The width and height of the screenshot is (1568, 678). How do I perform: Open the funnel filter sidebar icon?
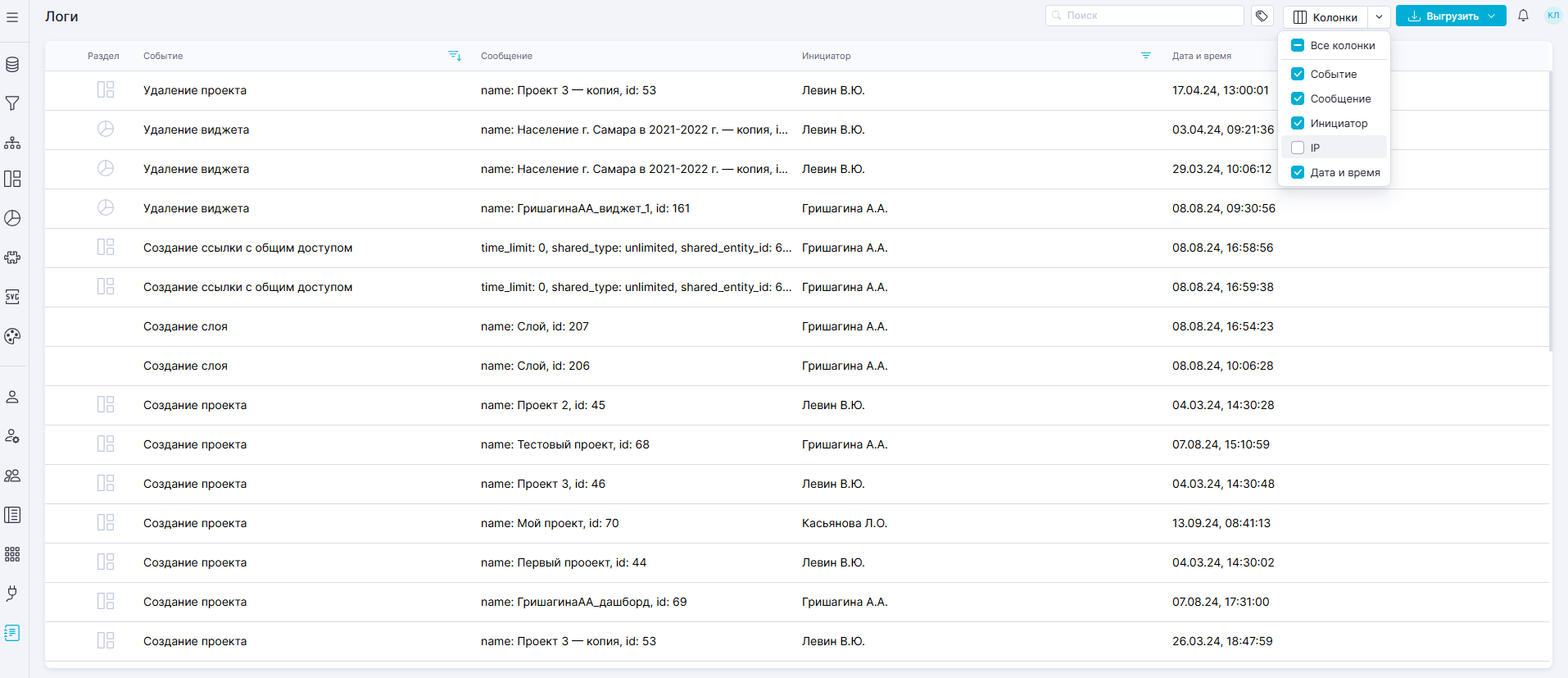[12, 103]
